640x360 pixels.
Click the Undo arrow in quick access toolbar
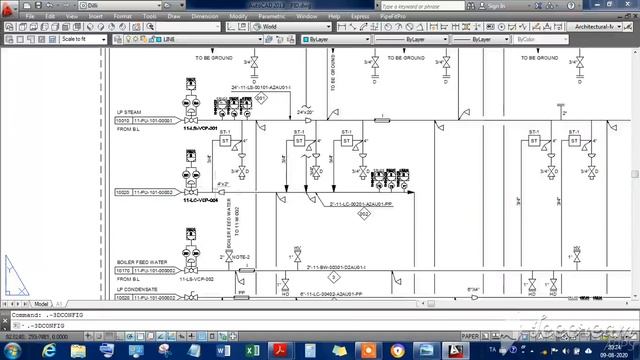[49, 5]
